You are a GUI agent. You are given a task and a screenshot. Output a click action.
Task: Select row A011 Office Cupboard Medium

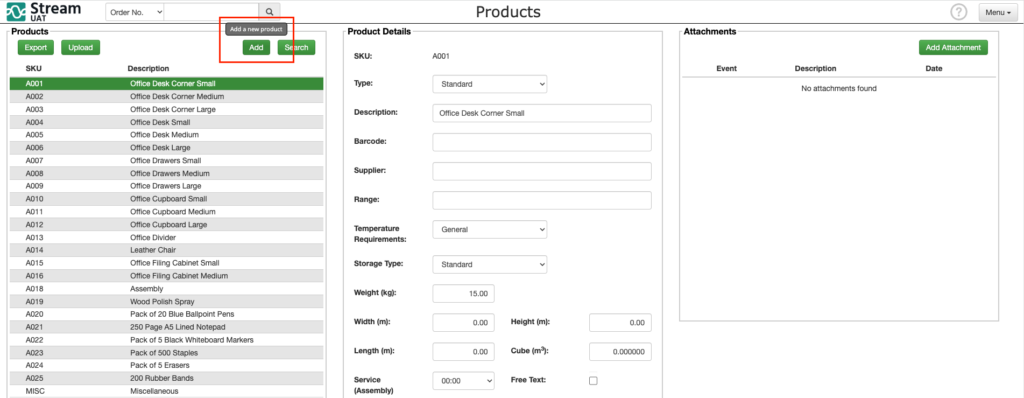(167, 212)
